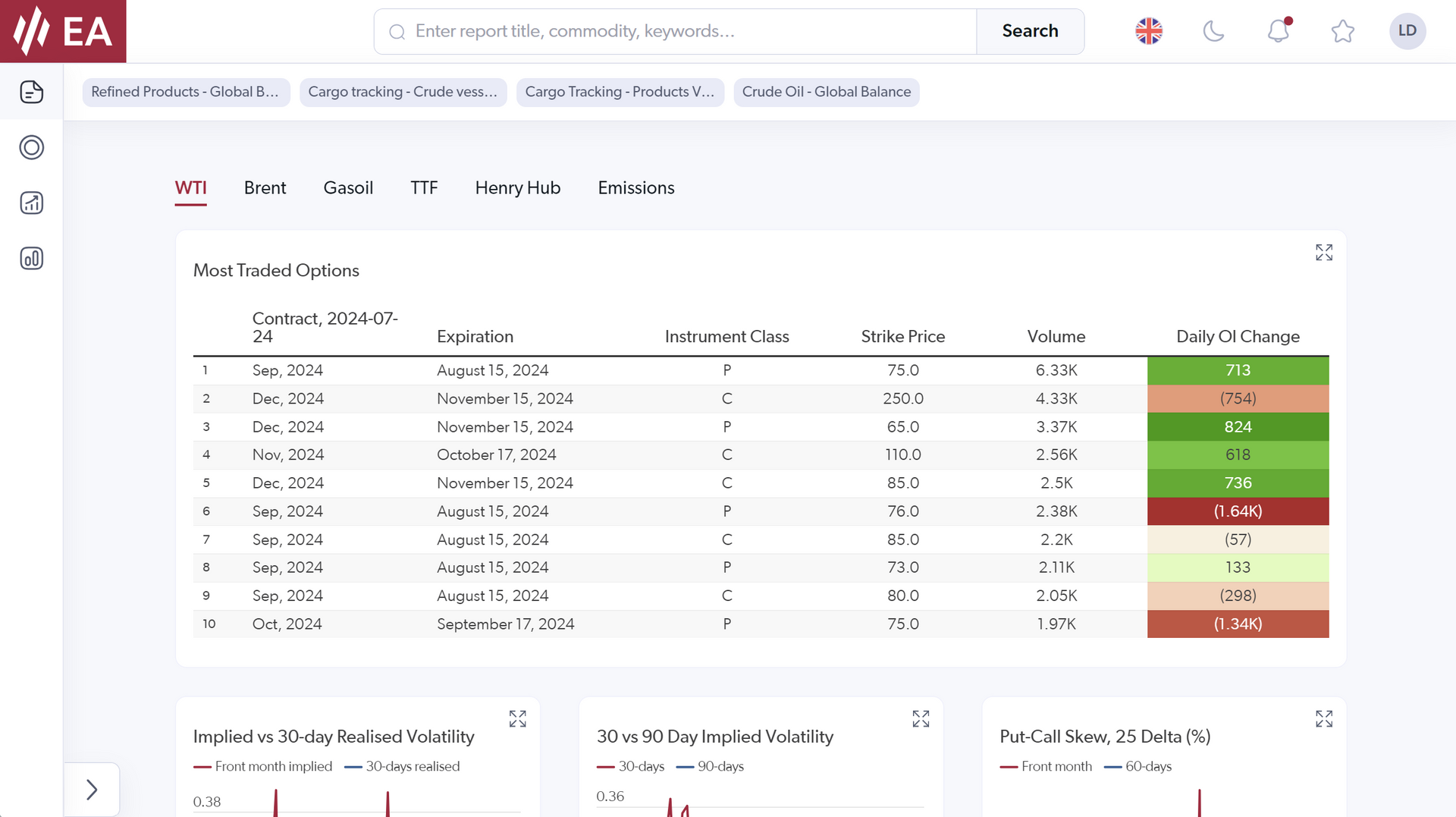Open Refined Products - Global B... chip

pos(186,92)
